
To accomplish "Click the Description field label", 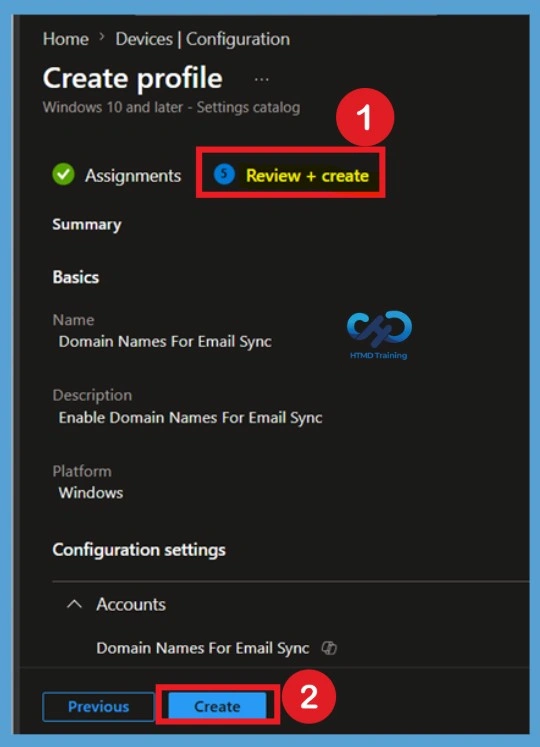I will 92,395.
